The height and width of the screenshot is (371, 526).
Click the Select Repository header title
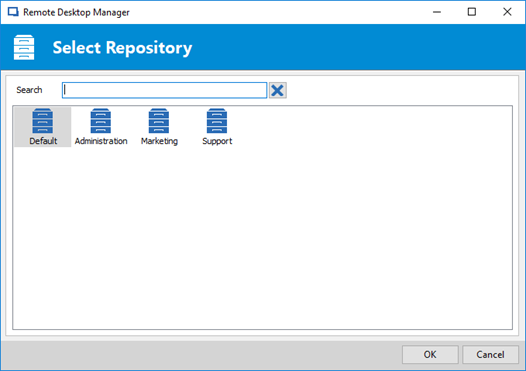(x=122, y=48)
